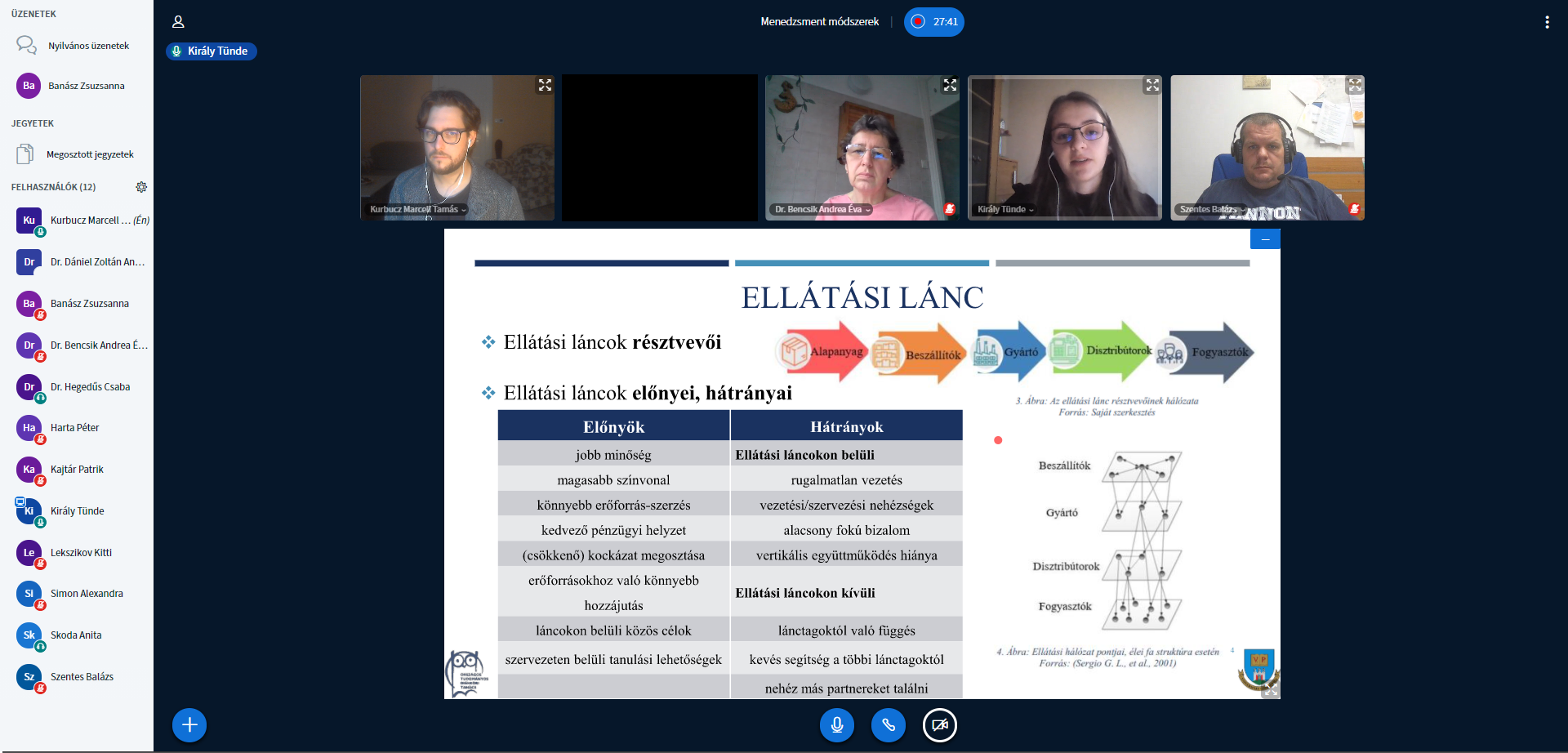Screen dimensions: 1568x753
Task: Select Harta Péter in user list
Action: click(x=75, y=428)
